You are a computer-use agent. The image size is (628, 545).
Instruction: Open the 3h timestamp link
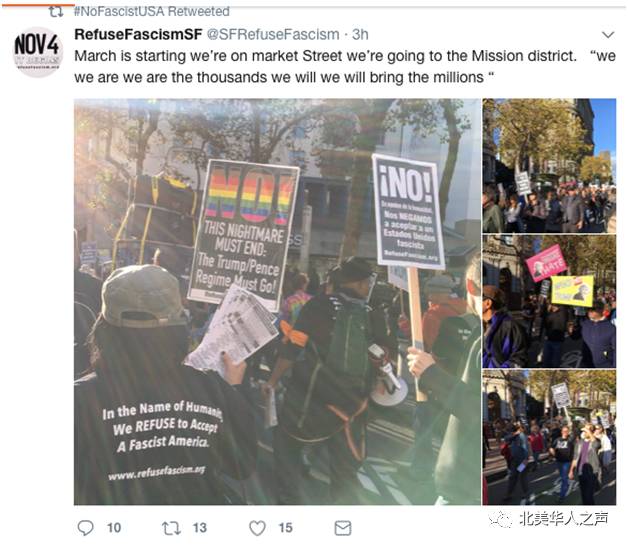(x=360, y=34)
